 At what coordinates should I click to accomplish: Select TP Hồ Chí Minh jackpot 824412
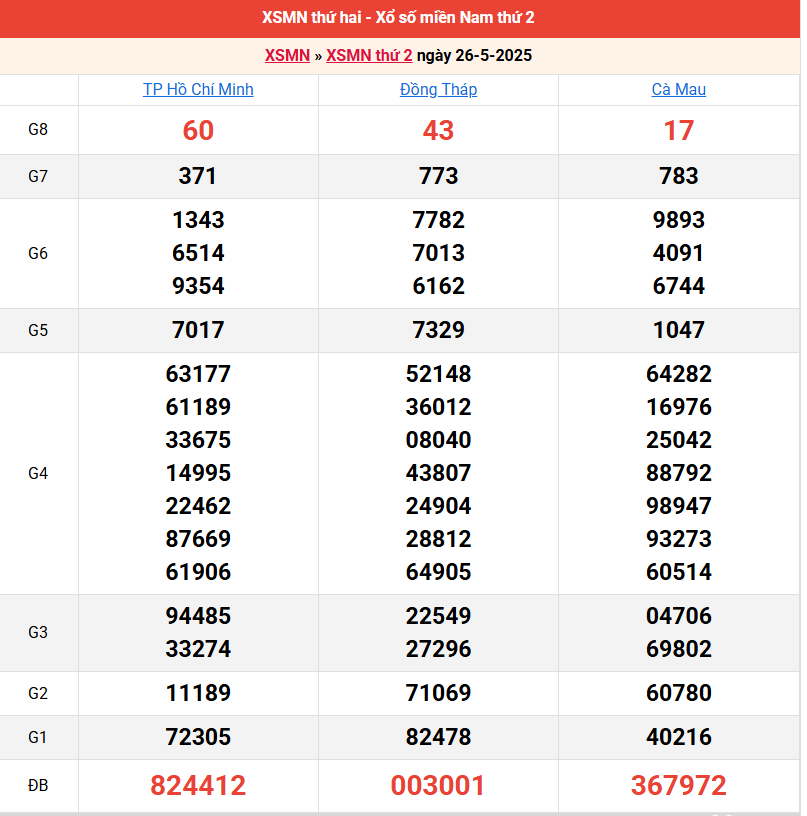pos(198,785)
